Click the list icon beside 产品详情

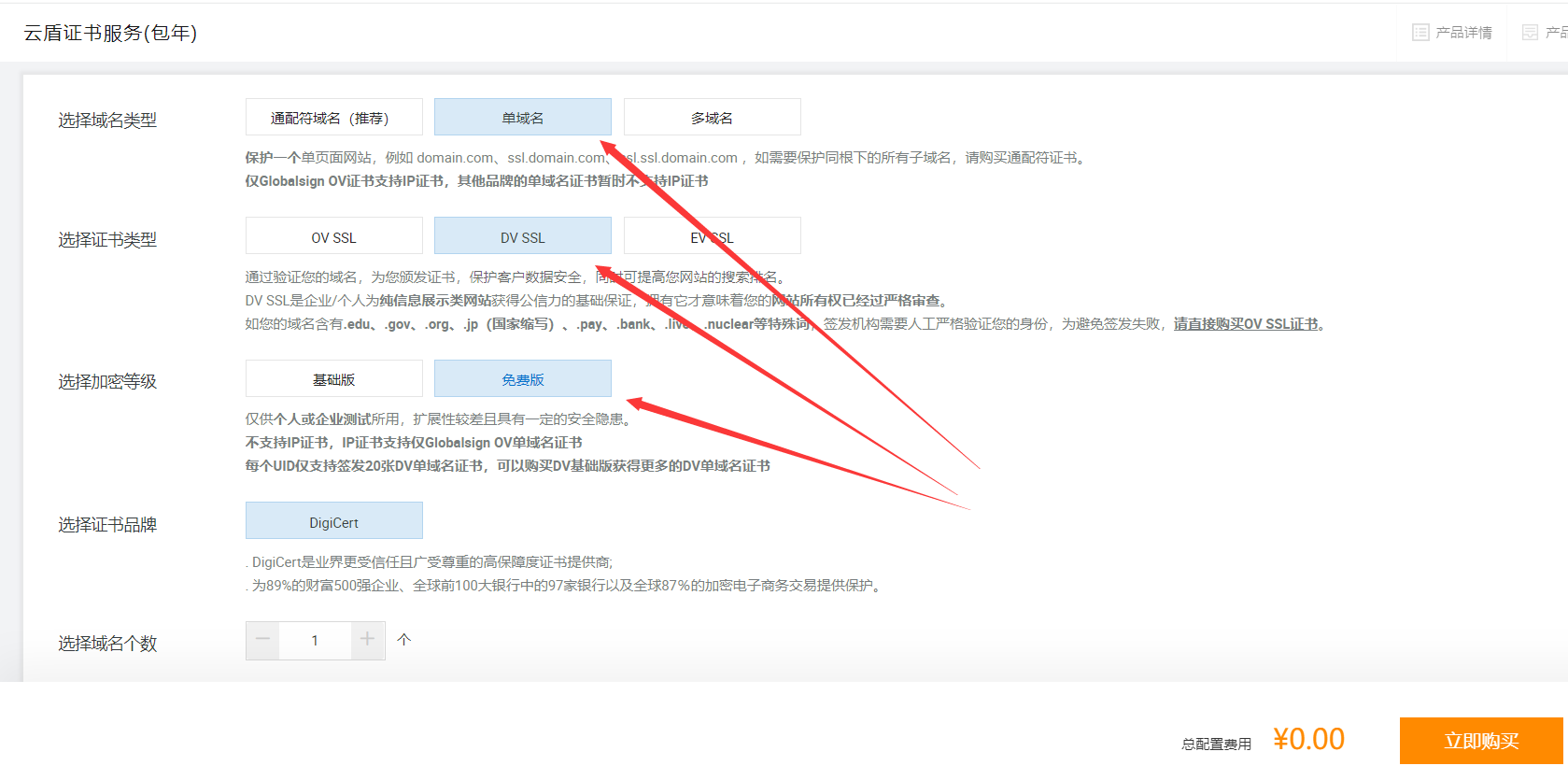[1420, 33]
